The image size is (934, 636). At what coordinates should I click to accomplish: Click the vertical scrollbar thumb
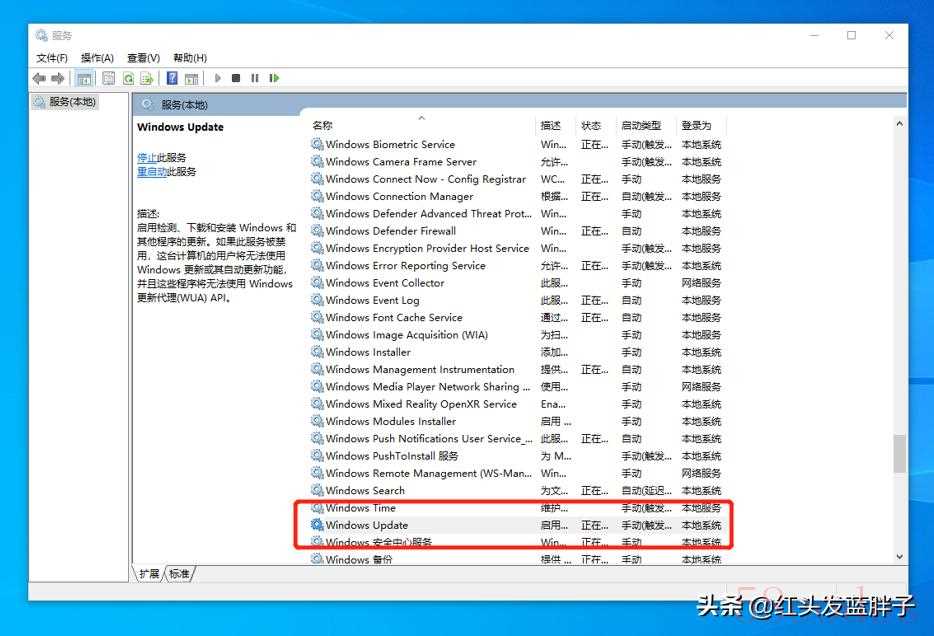click(x=899, y=454)
